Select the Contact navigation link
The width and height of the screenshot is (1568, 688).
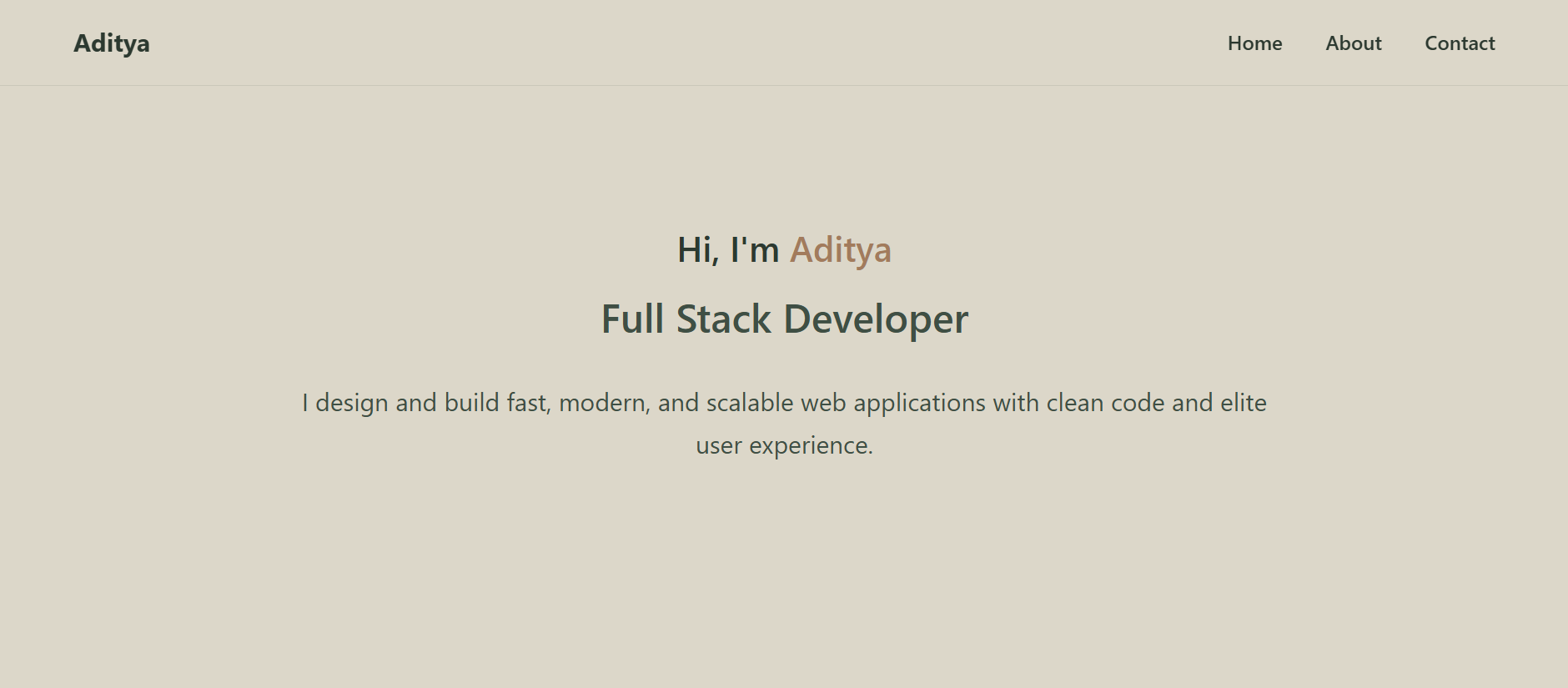tap(1460, 43)
